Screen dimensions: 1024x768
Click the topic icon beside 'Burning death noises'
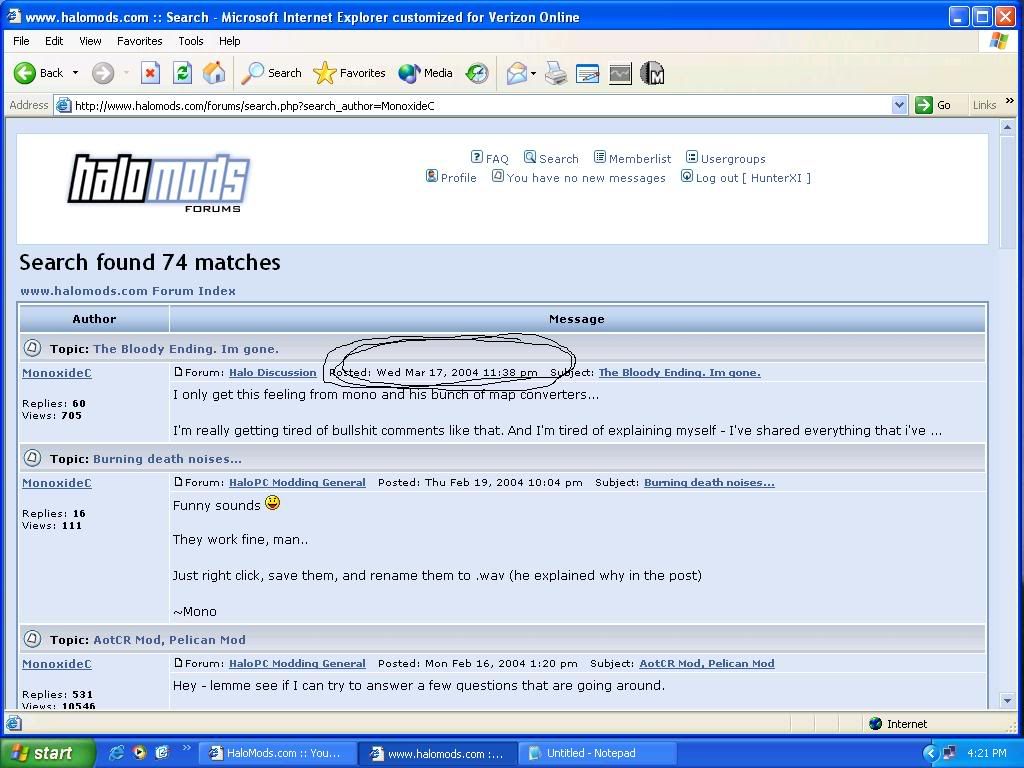pyautogui.click(x=32, y=458)
